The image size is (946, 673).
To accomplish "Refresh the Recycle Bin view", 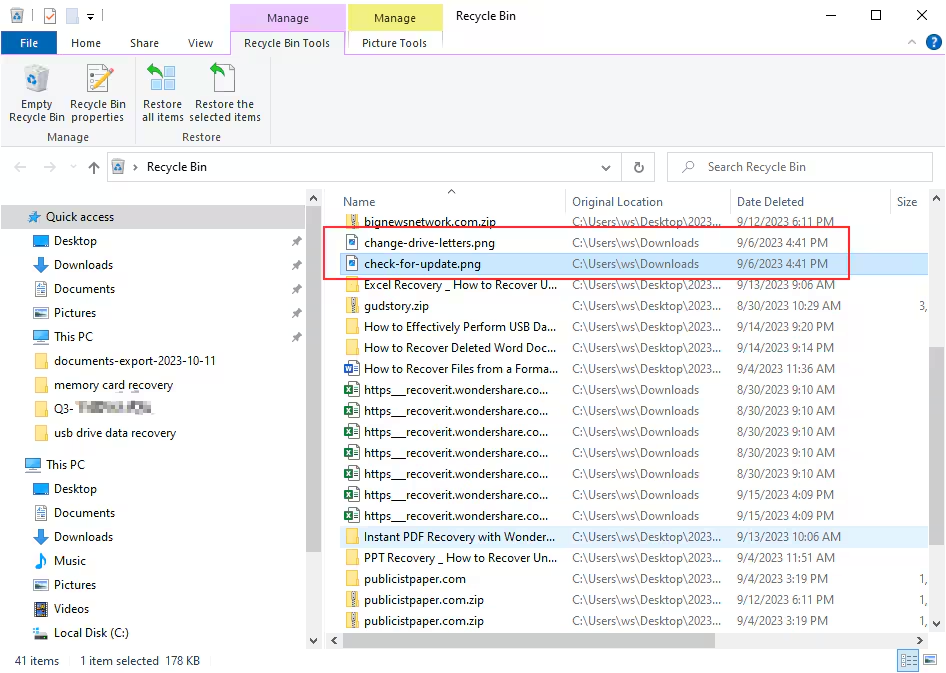I will click(x=639, y=167).
